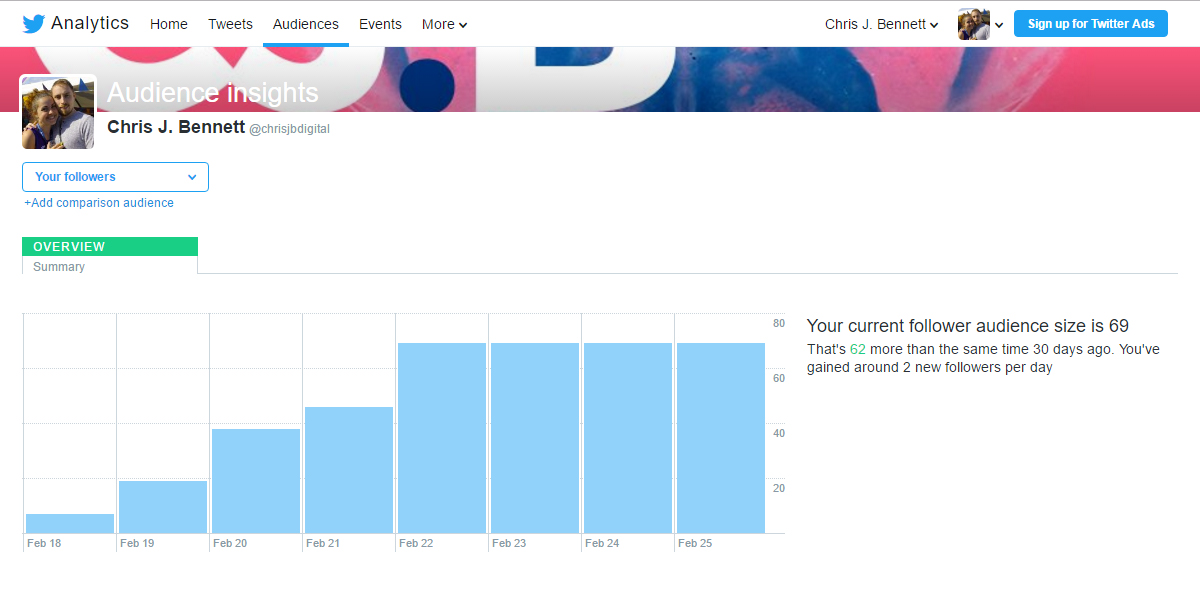Go to the Tweets section
Screen dimensions: 1200x604
click(x=230, y=24)
